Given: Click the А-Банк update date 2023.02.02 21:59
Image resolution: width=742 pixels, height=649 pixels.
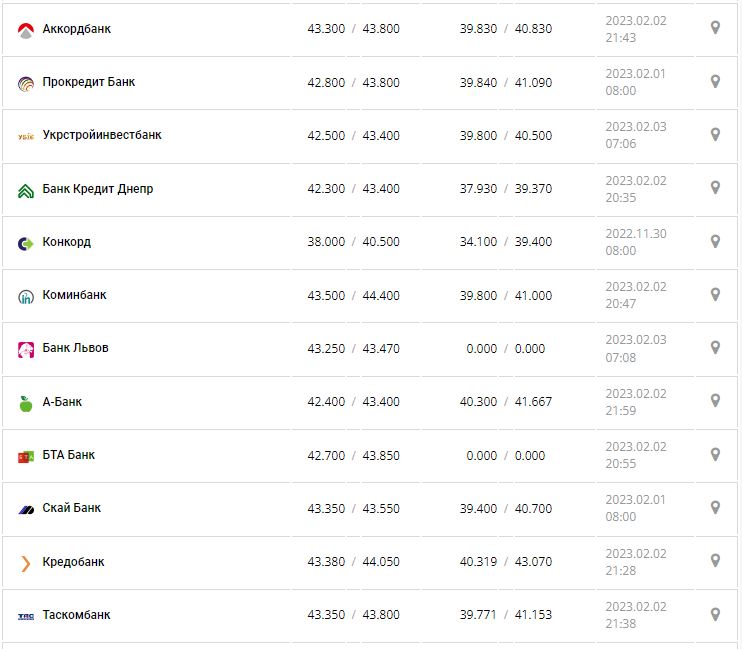Looking at the screenshot, I should tap(635, 401).
